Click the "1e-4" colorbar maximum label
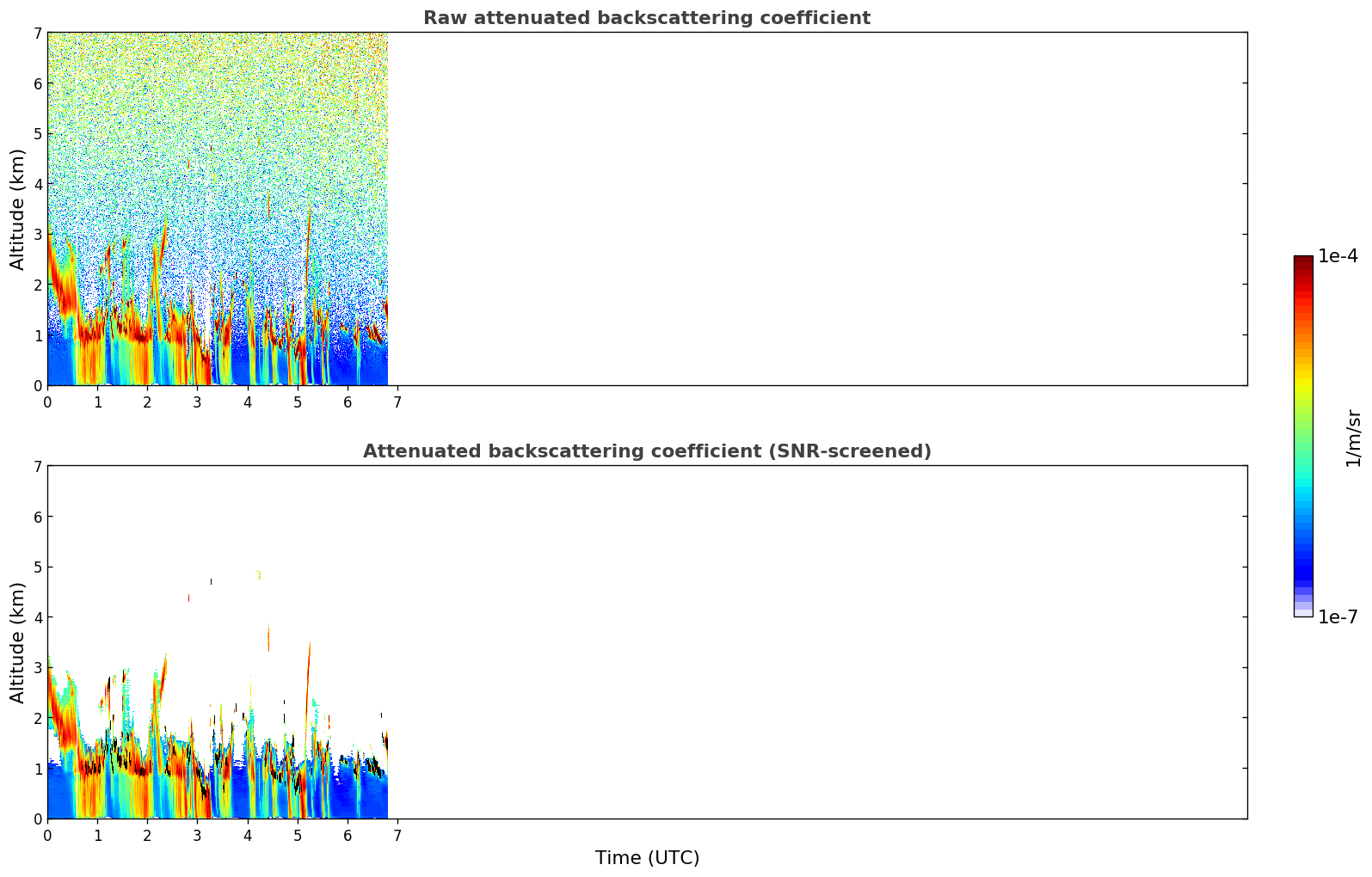The image size is (1372, 877). click(1338, 256)
